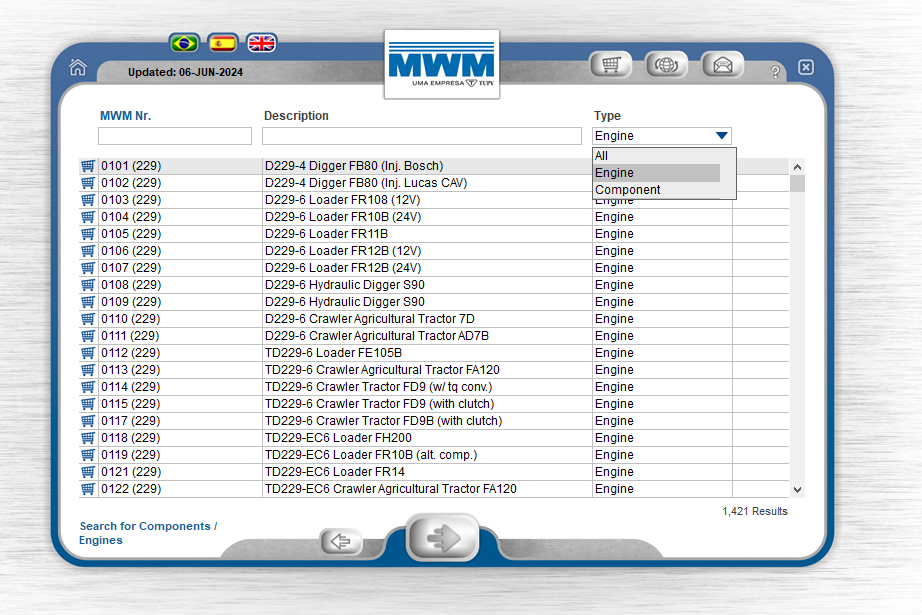Add 0108 (229) to cart
Screen dimensions: 922x615
[88, 285]
